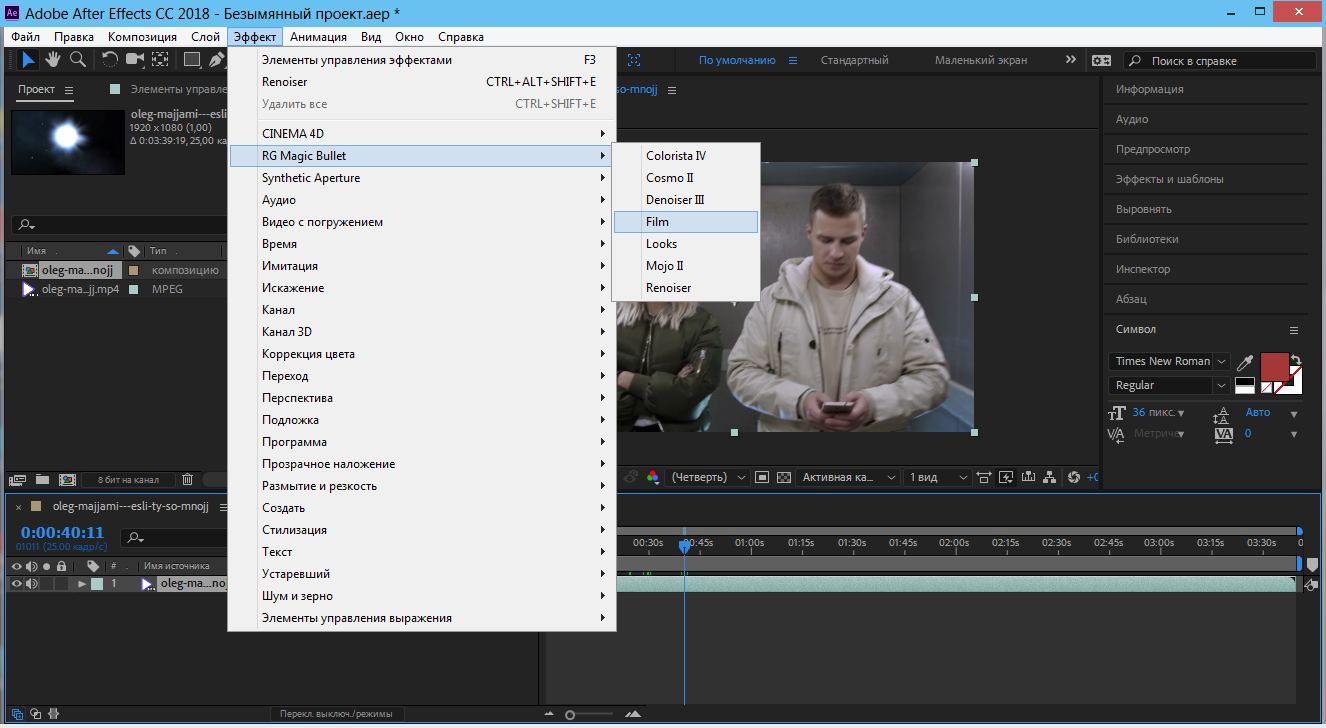
Task: Click the trash icon in Project panel
Action: tap(187, 480)
